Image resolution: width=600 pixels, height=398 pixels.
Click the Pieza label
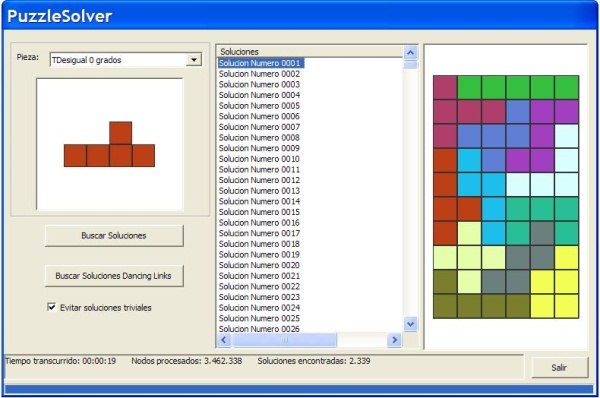pos(28,57)
